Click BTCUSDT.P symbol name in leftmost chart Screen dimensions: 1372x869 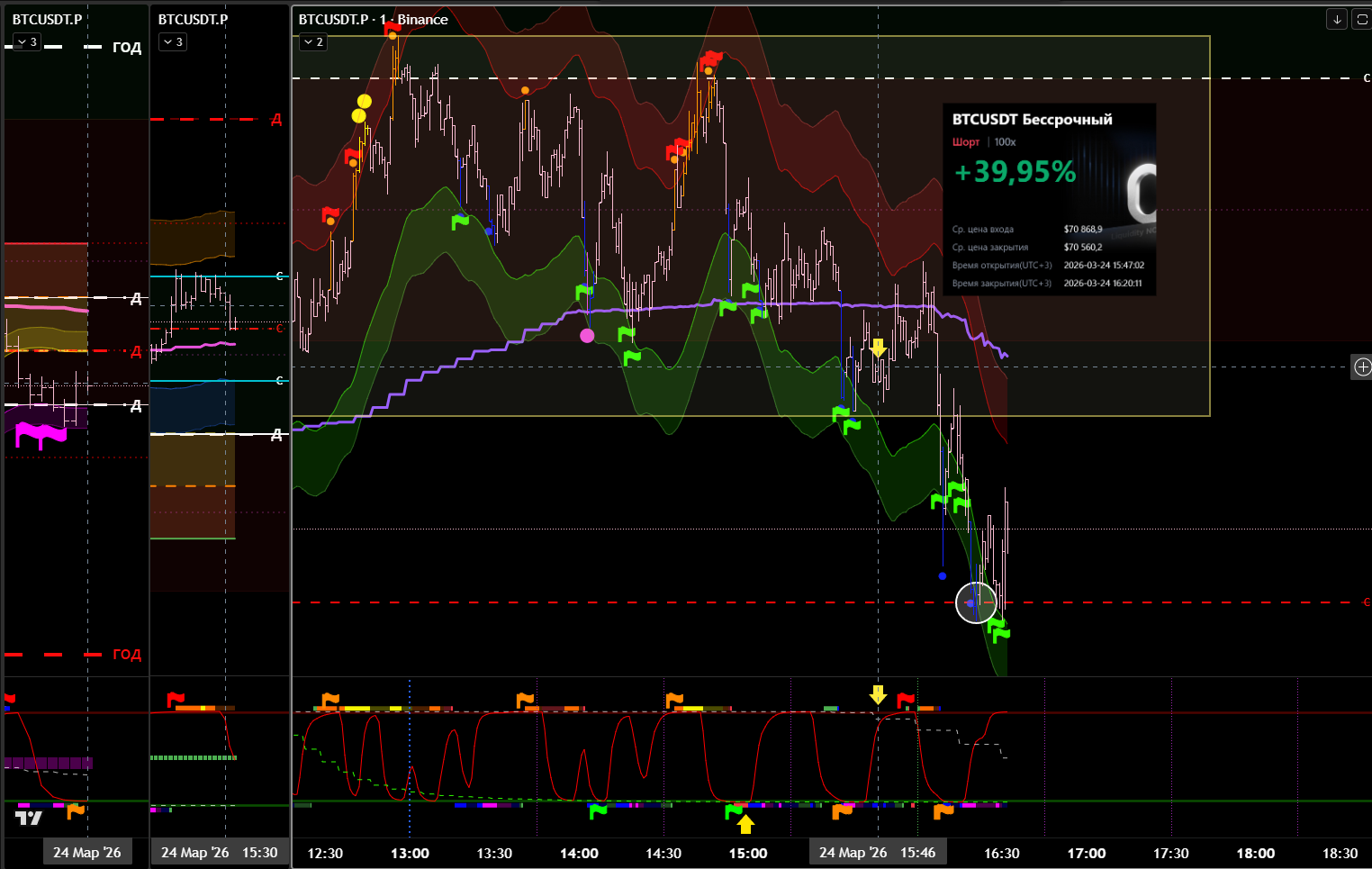click(47, 20)
